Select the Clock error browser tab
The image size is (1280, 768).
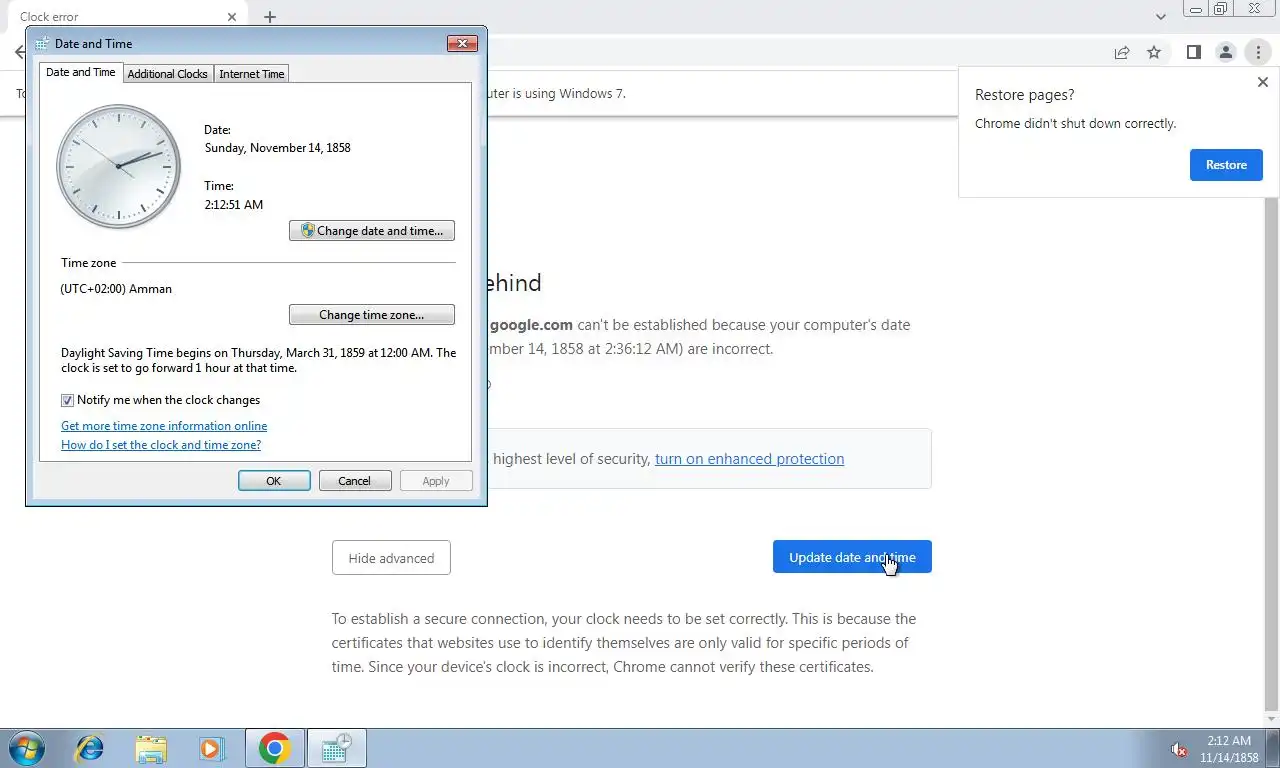click(x=125, y=17)
